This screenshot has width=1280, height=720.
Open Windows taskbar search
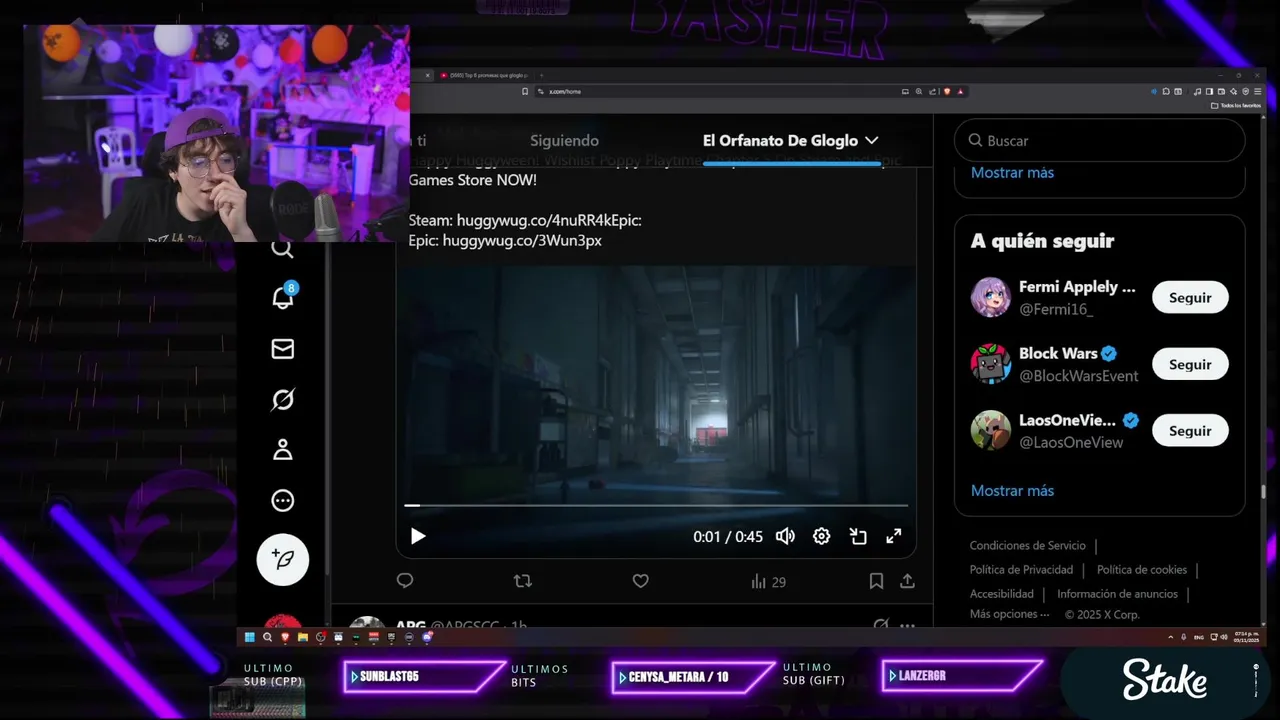tap(267, 637)
